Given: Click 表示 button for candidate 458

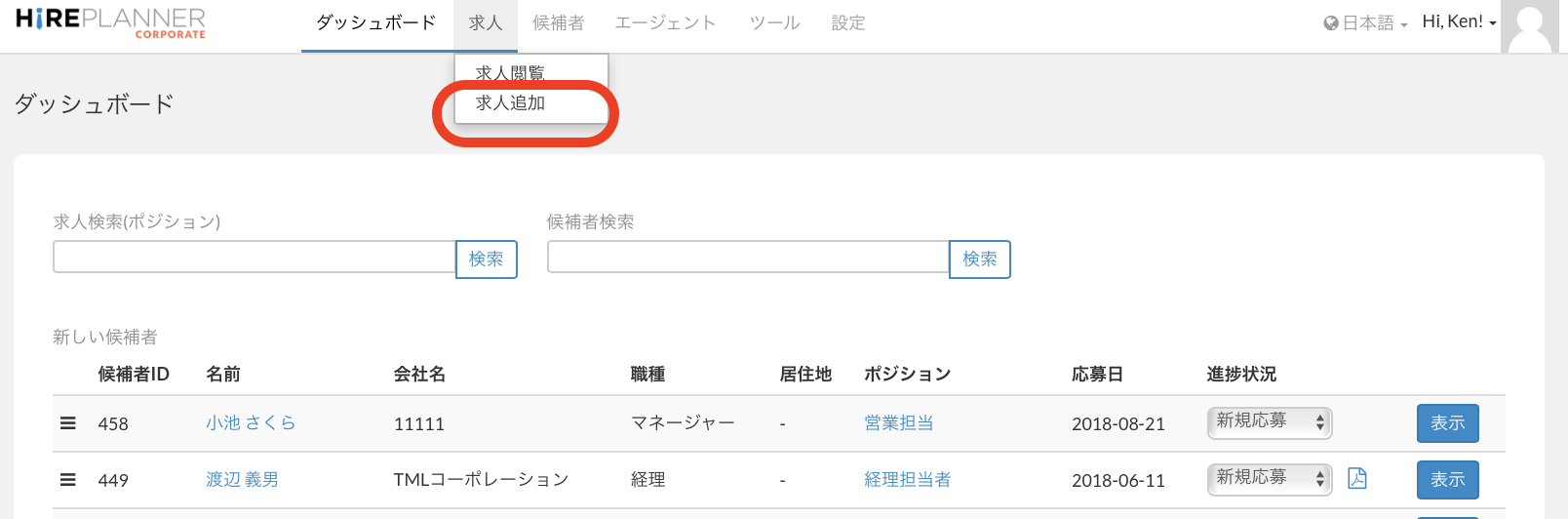Looking at the screenshot, I should 1447,423.
